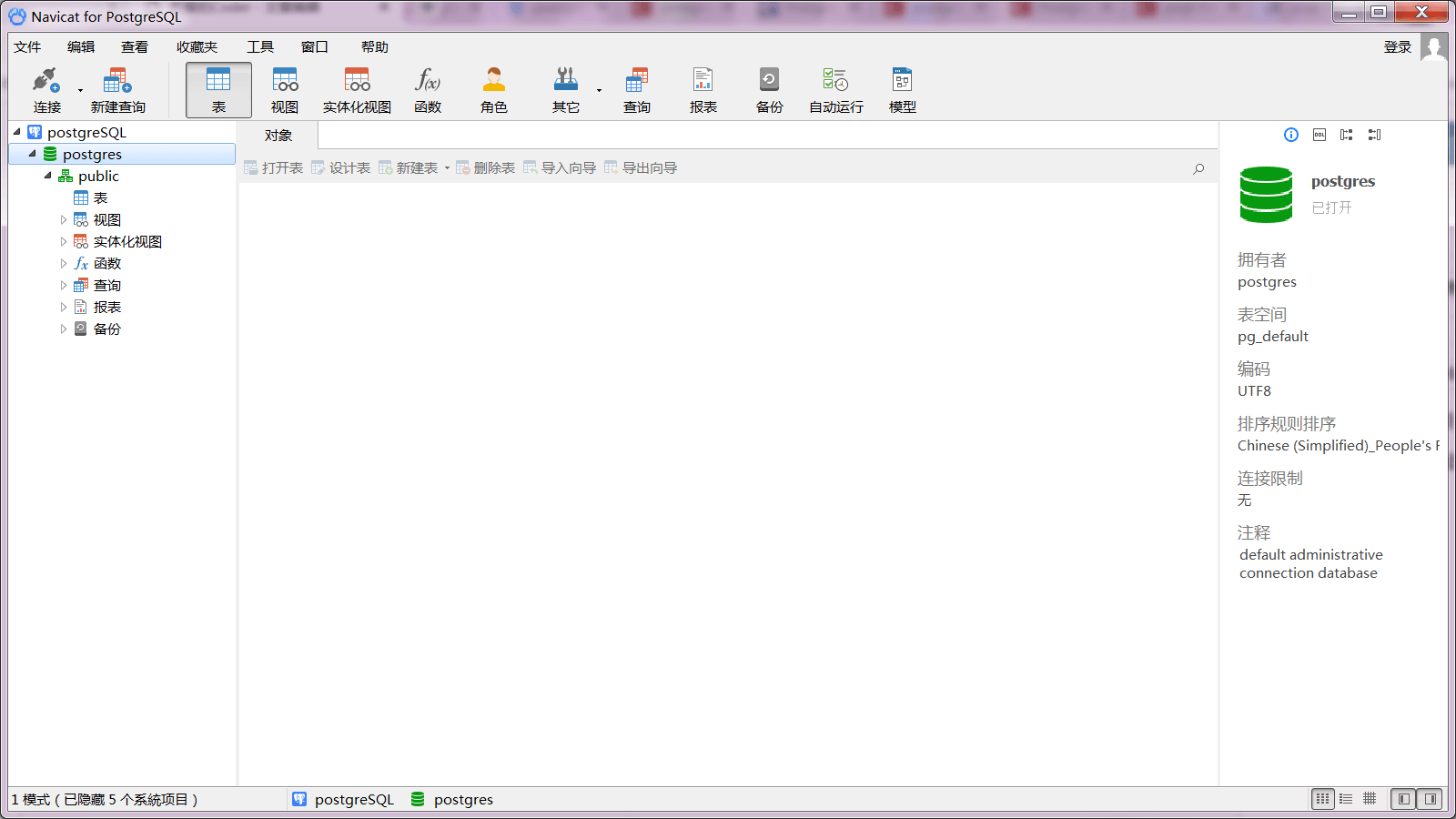Open the New Table dropdown arrow
Viewport: 1456px width, 819px height.
(447, 168)
